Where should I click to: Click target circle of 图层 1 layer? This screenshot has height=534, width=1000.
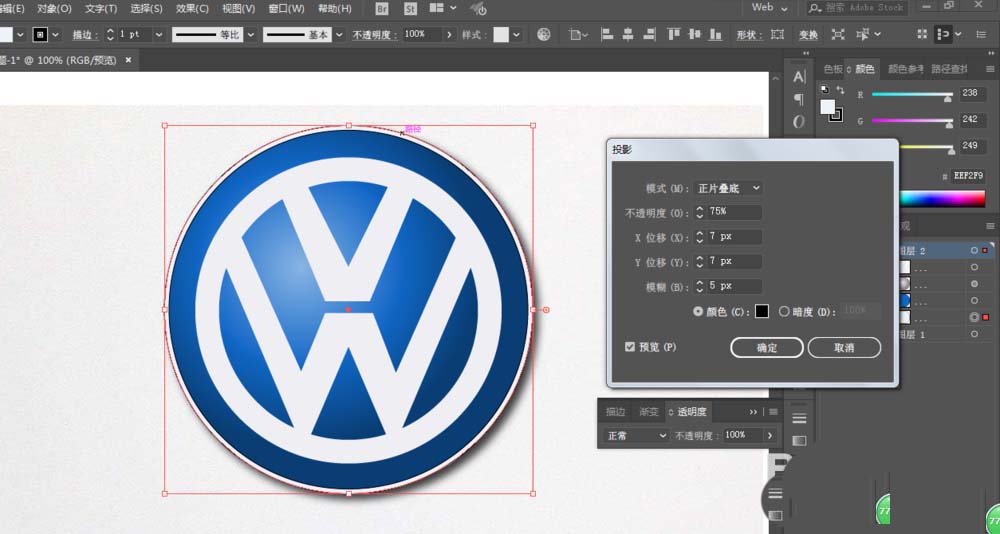pos(974,334)
